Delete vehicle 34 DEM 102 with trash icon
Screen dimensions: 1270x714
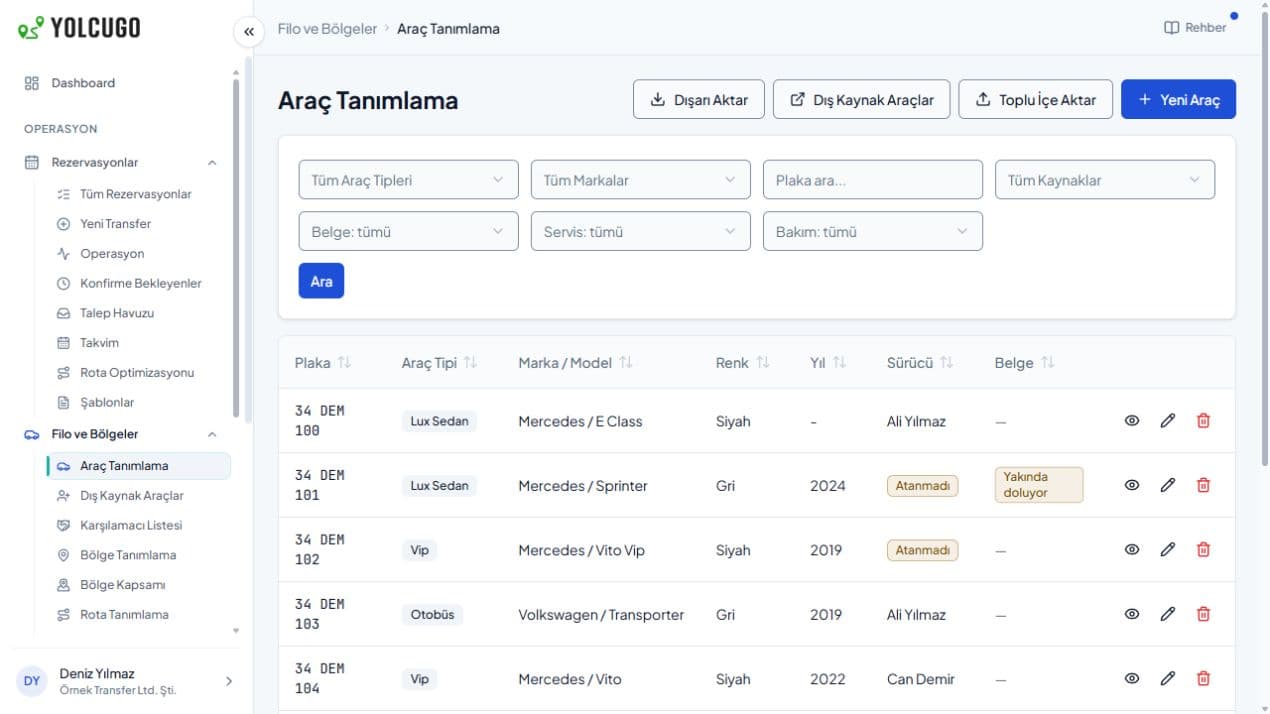1203,549
